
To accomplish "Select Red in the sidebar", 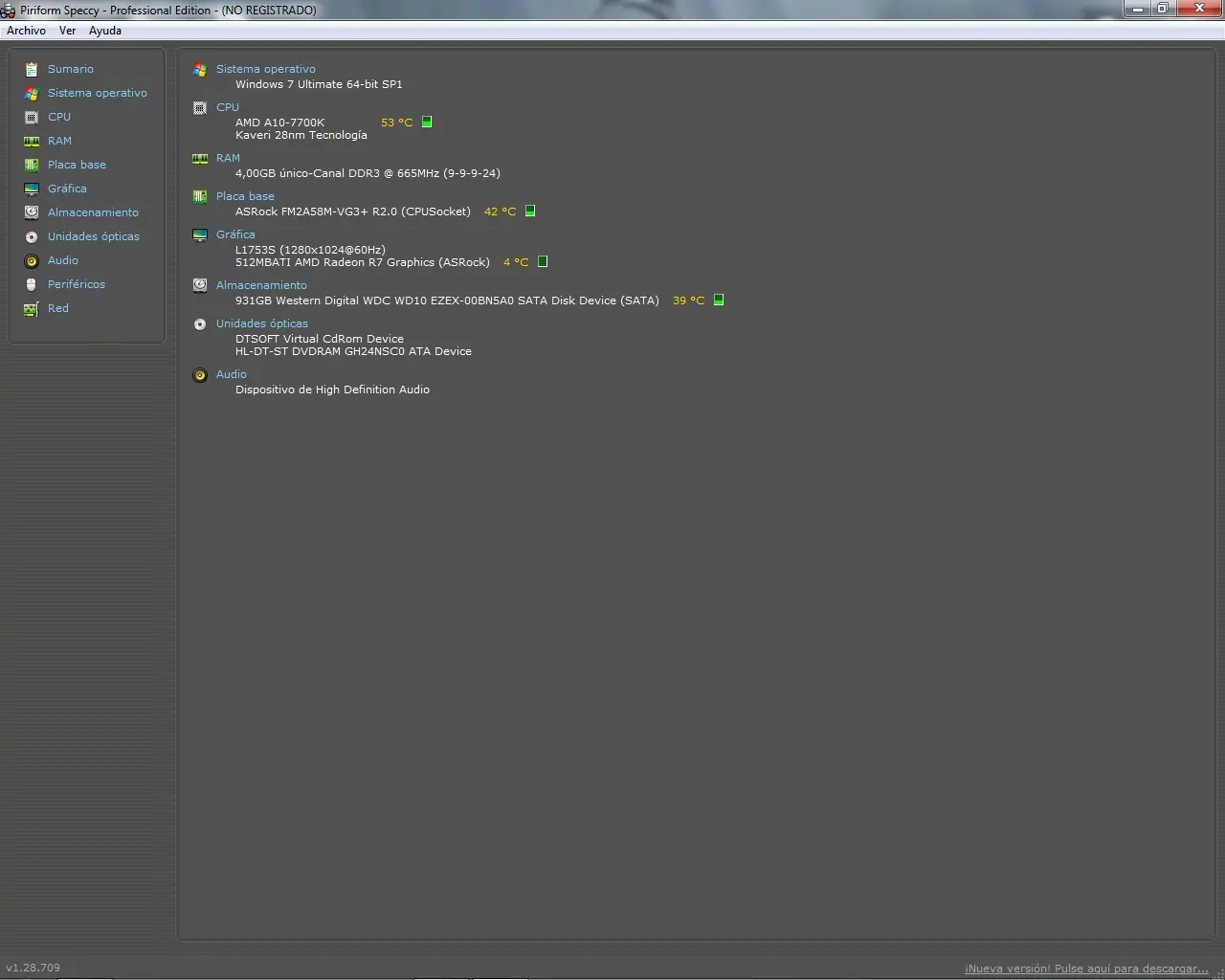I will pos(58,308).
